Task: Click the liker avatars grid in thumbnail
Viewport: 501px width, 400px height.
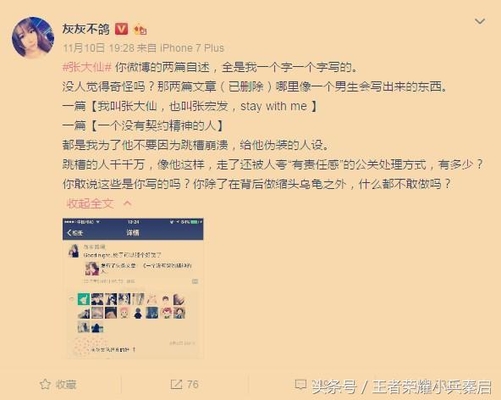Action: (x=131, y=313)
